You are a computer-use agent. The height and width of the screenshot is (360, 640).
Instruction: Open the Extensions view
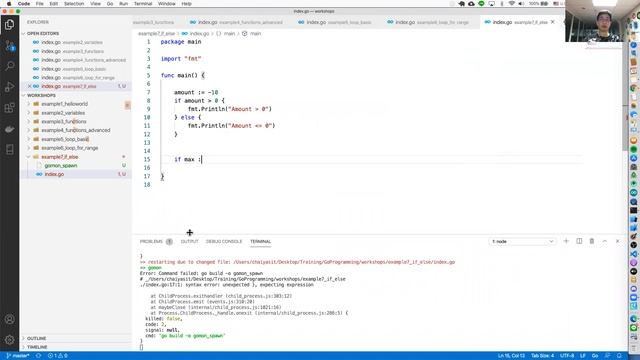[x=9, y=108]
